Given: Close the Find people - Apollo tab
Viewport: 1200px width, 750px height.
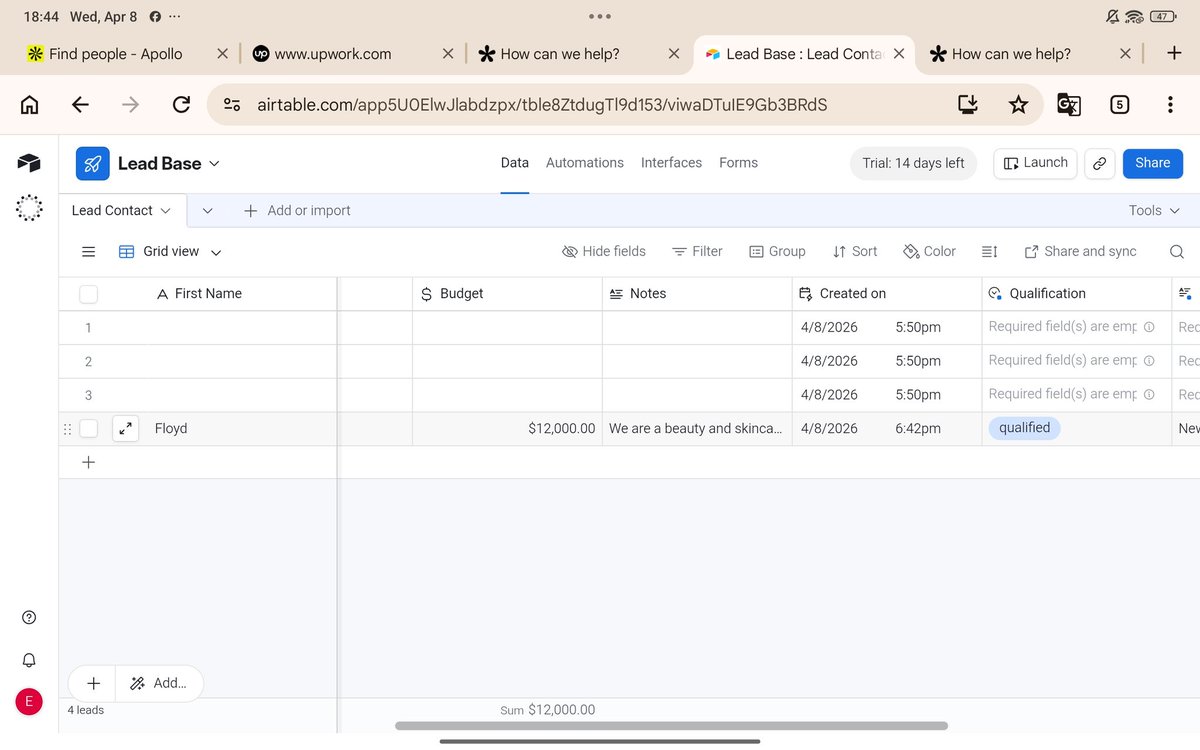Looking at the screenshot, I should point(222,54).
